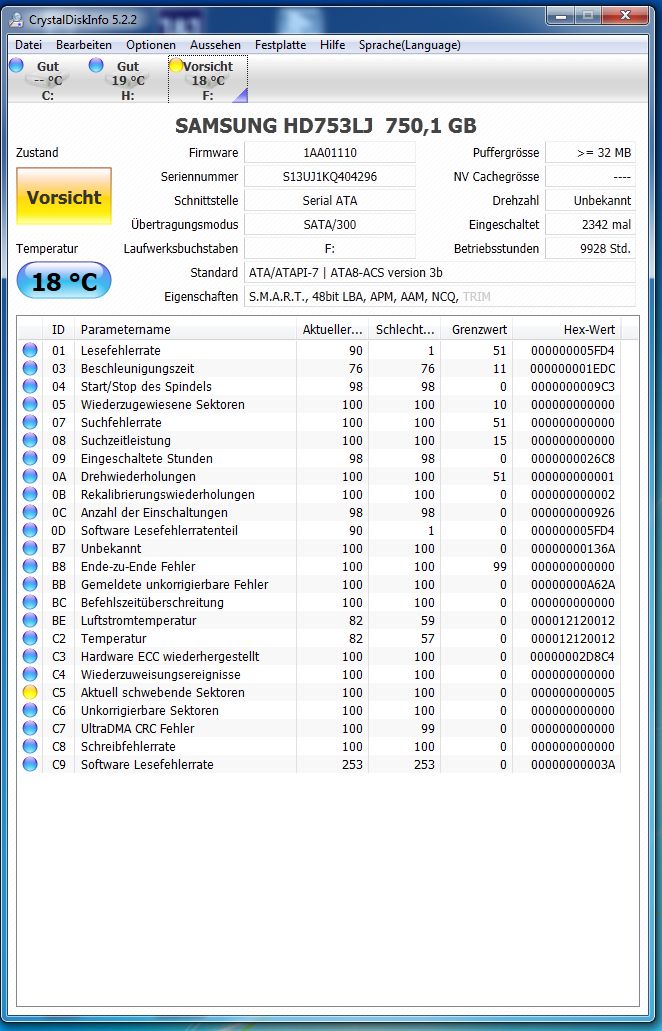Click the status dot for Anzahl der Einschaltungen

pos(30,512)
